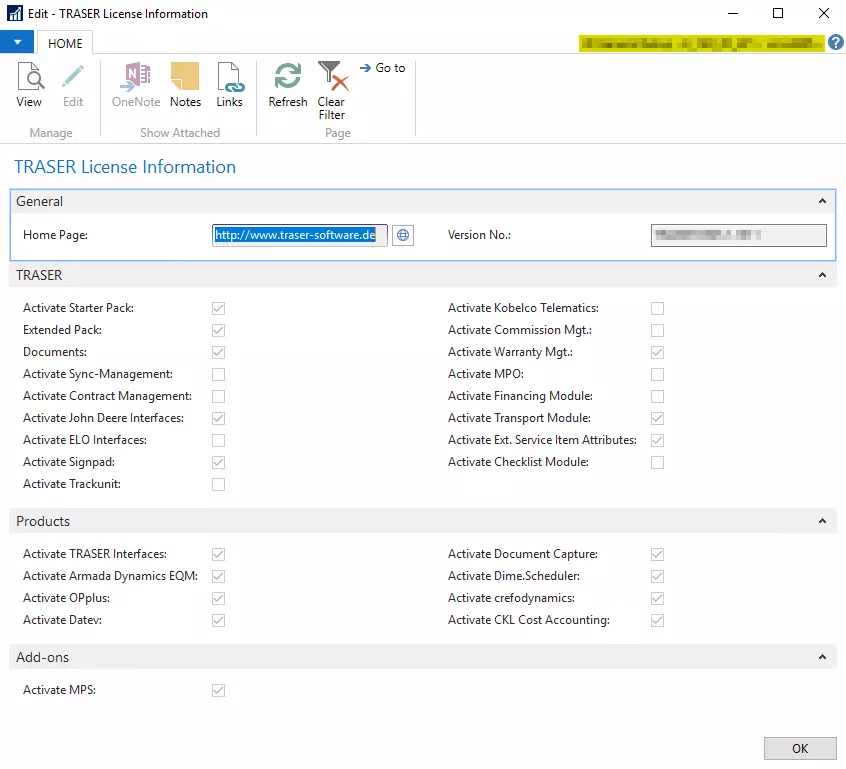Toggle Activate TRASER Interfaces checkbox
This screenshot has height=769, width=846.
(x=219, y=554)
